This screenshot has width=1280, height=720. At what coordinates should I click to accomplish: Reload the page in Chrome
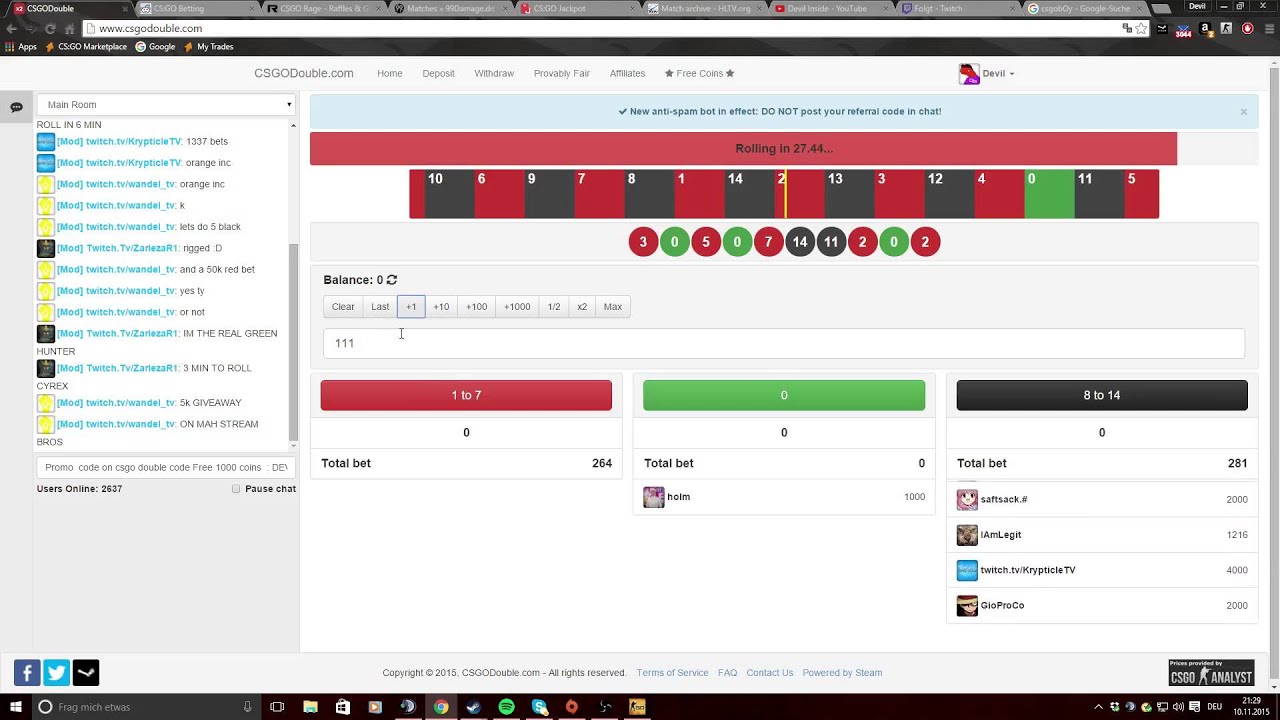pos(50,29)
